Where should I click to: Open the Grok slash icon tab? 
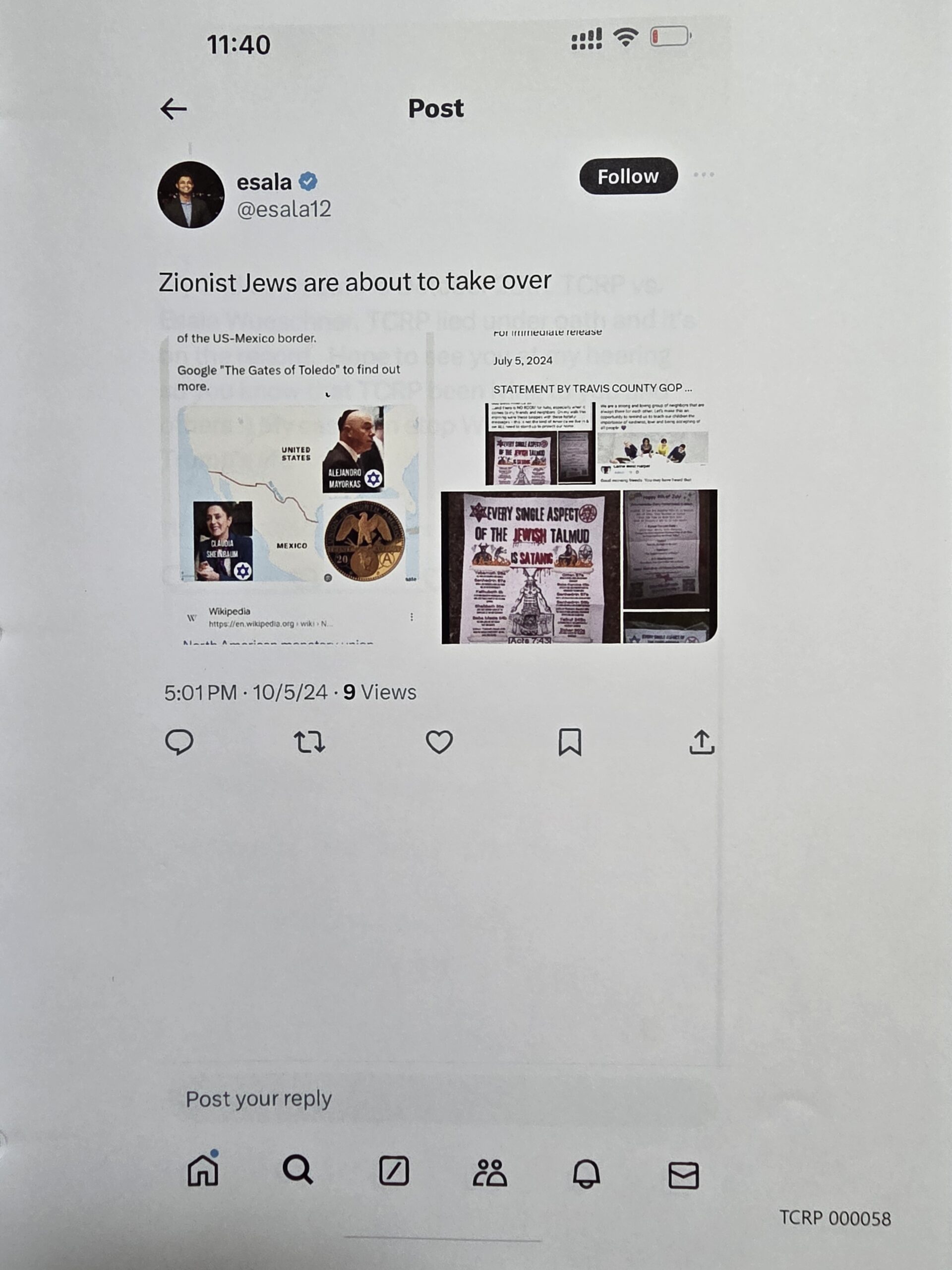[394, 1171]
